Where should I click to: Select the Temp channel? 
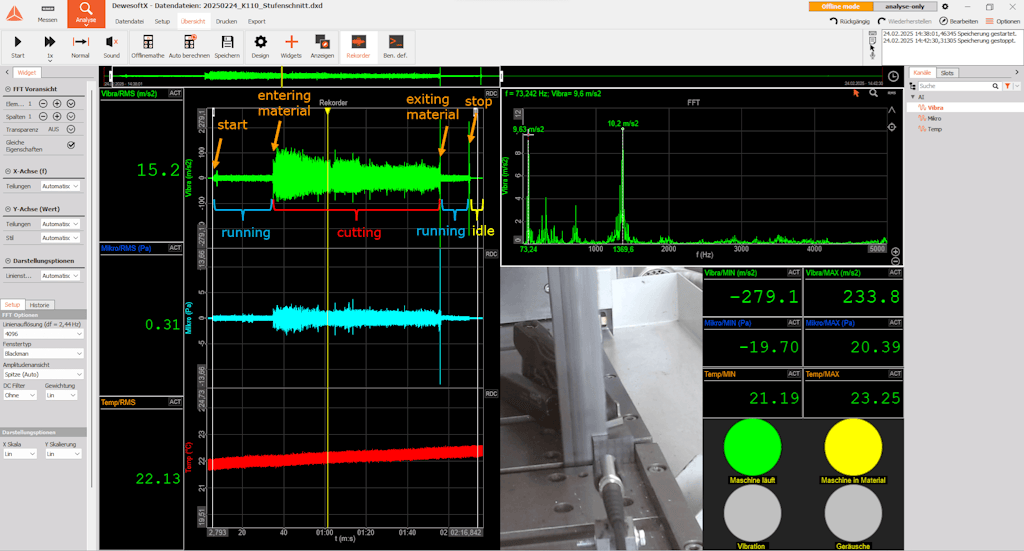(x=935, y=129)
